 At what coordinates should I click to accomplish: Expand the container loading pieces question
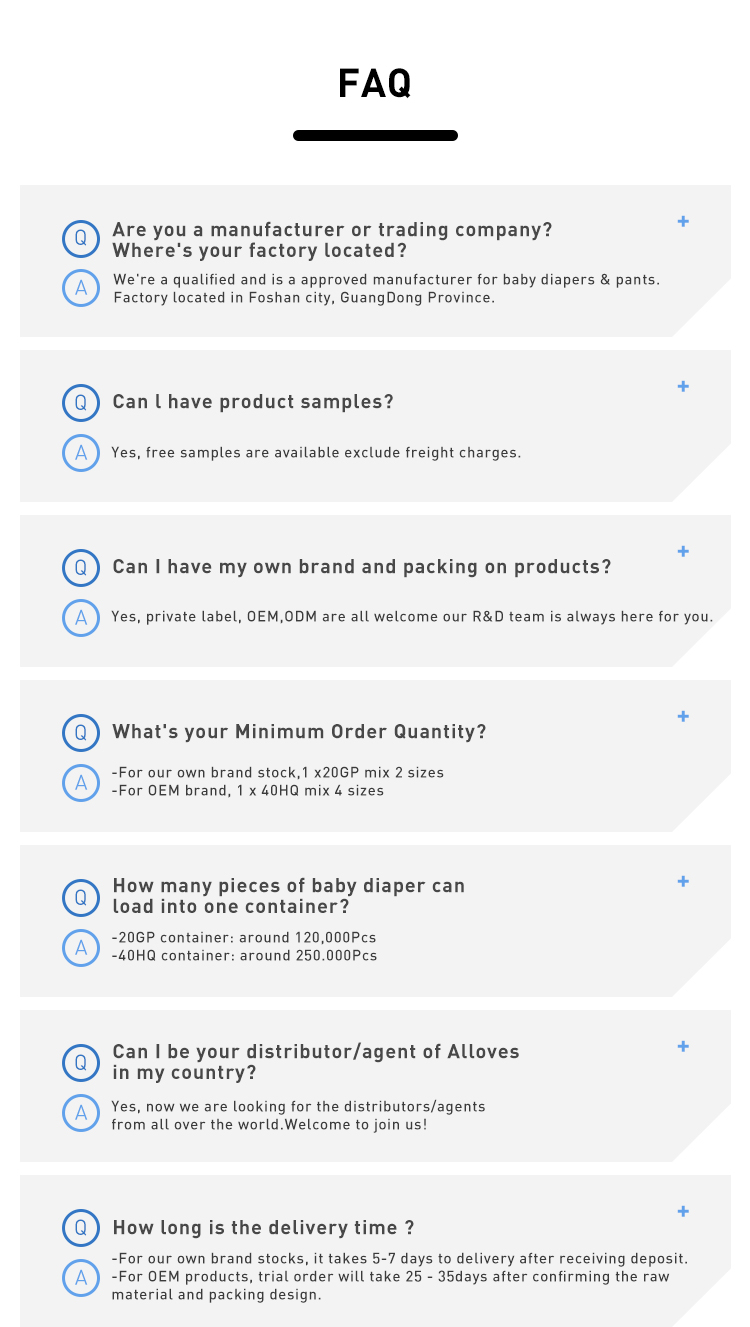683,881
